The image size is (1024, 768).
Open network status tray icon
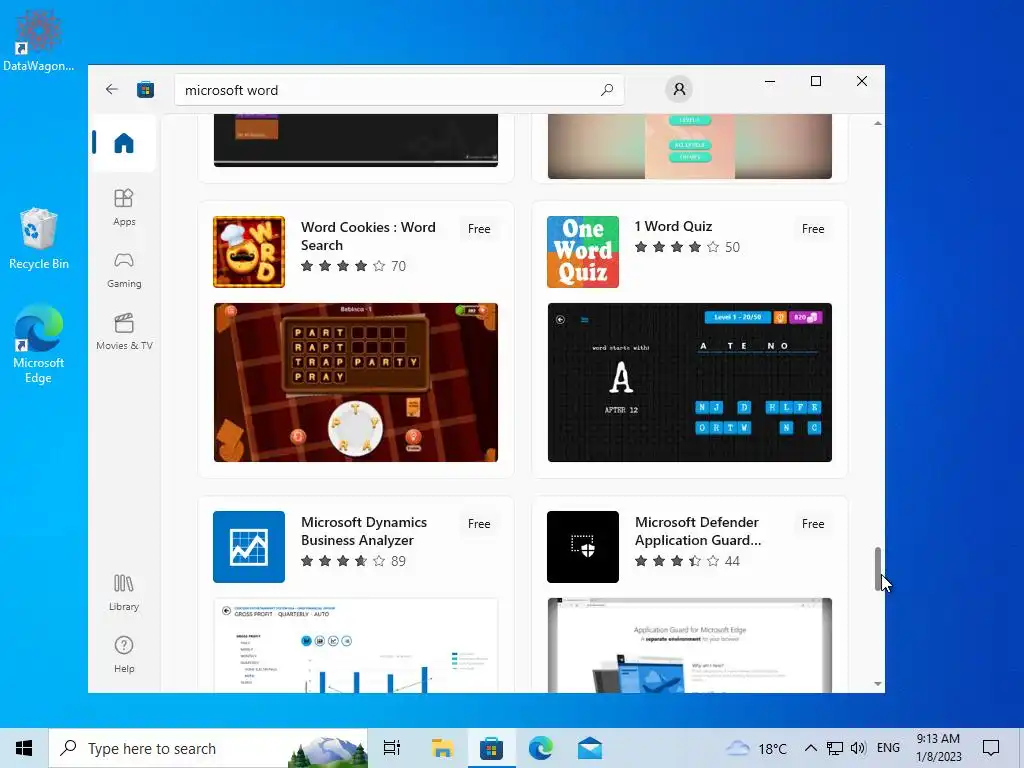[835, 748]
